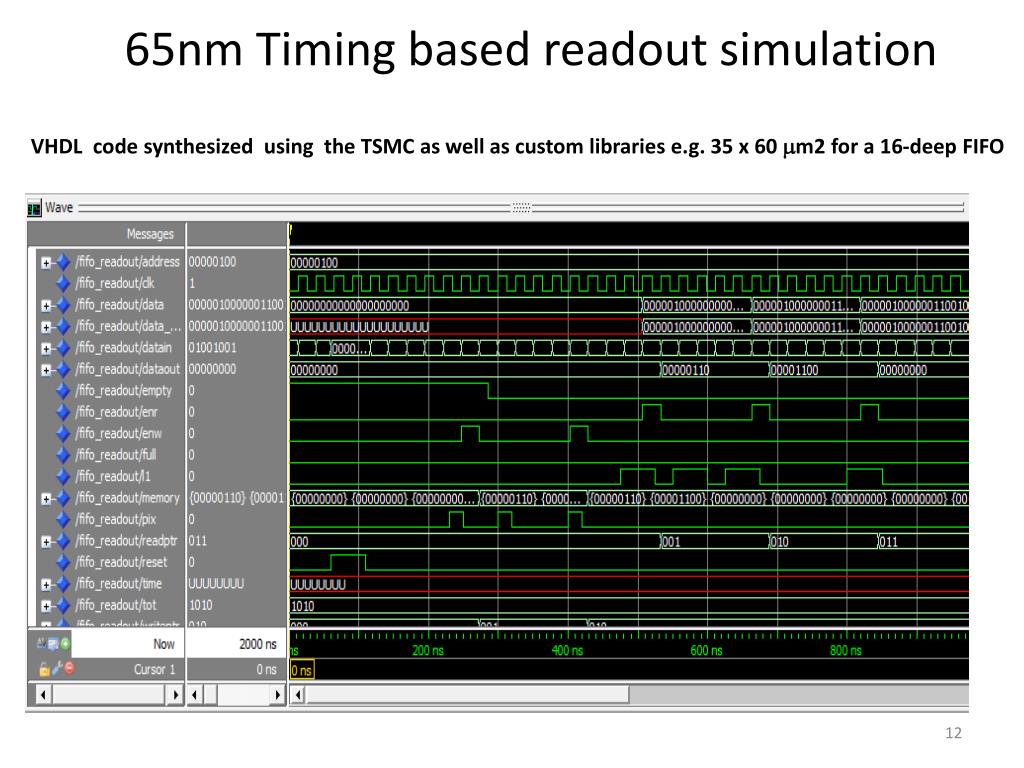This screenshot has width=1024, height=768.
Task: Click the Wave title bar grip handle
Action: (521, 208)
